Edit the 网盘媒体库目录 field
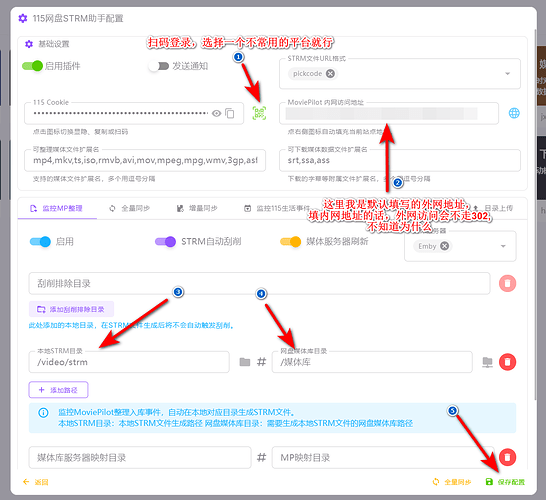Image resolution: width=546 pixels, height=500 pixels. coord(372,362)
